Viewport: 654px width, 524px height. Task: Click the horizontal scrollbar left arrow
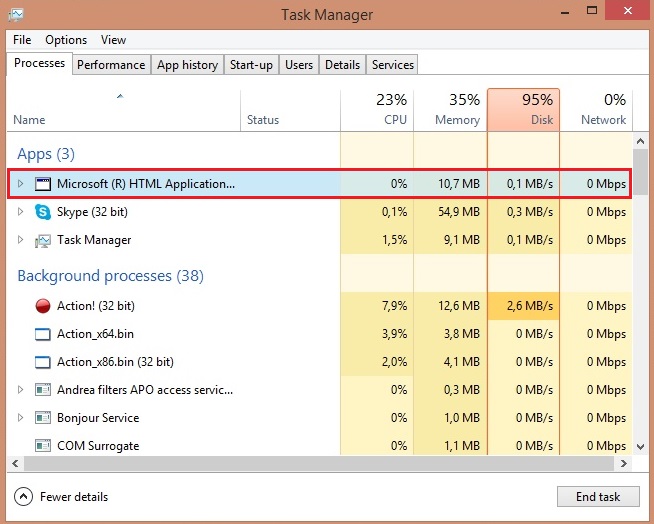pos(15,463)
